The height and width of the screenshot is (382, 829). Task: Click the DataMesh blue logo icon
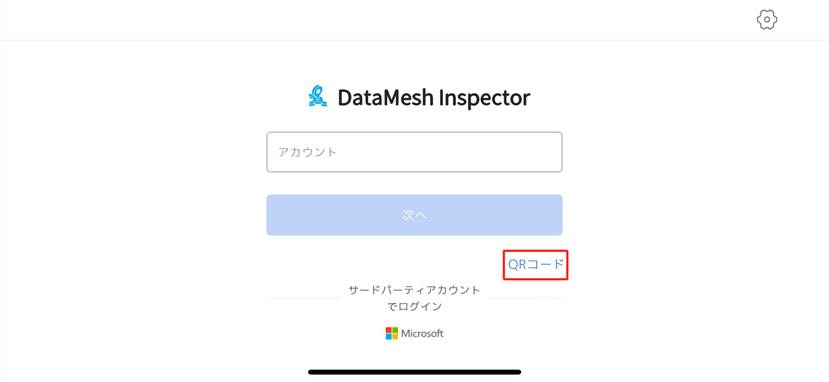pos(318,96)
